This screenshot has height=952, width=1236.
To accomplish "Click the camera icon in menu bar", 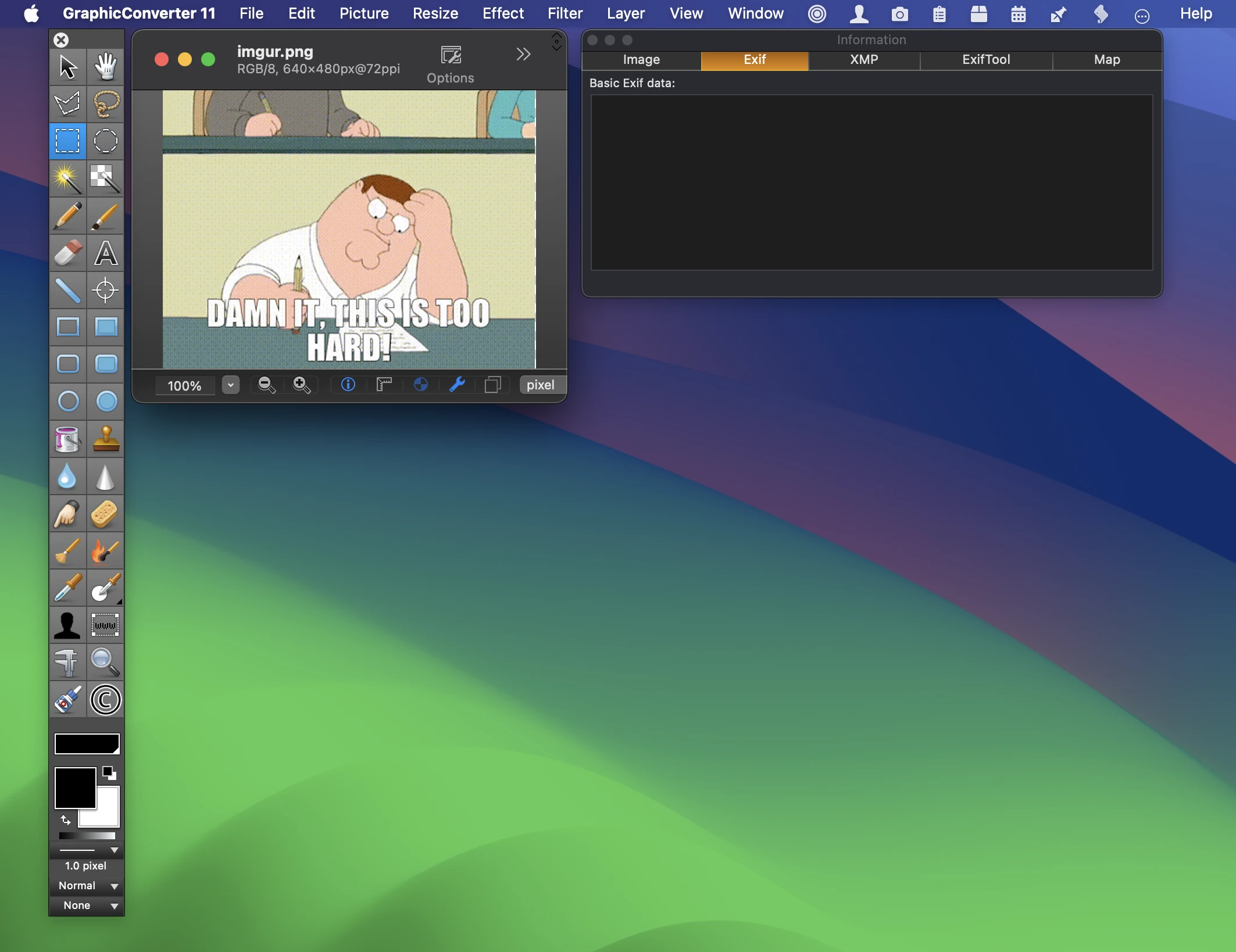I will [899, 14].
